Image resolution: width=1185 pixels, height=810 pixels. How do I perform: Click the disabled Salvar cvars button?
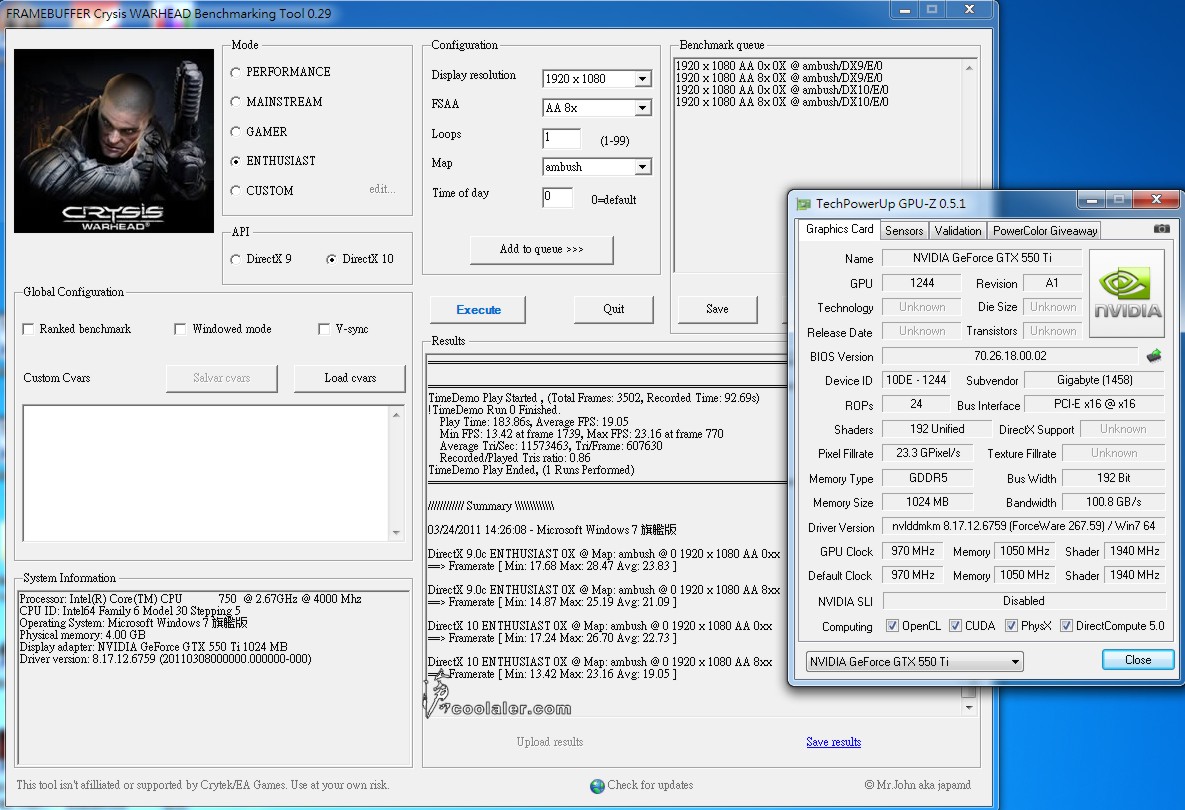coord(221,378)
